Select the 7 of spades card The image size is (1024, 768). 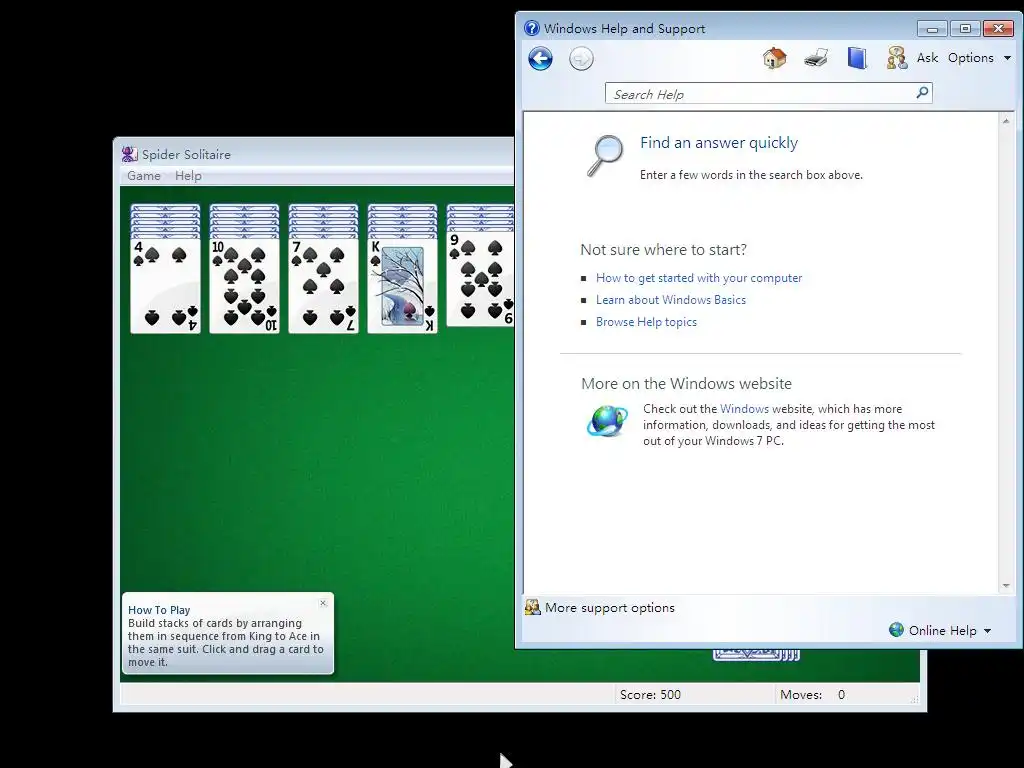pyautogui.click(x=323, y=286)
